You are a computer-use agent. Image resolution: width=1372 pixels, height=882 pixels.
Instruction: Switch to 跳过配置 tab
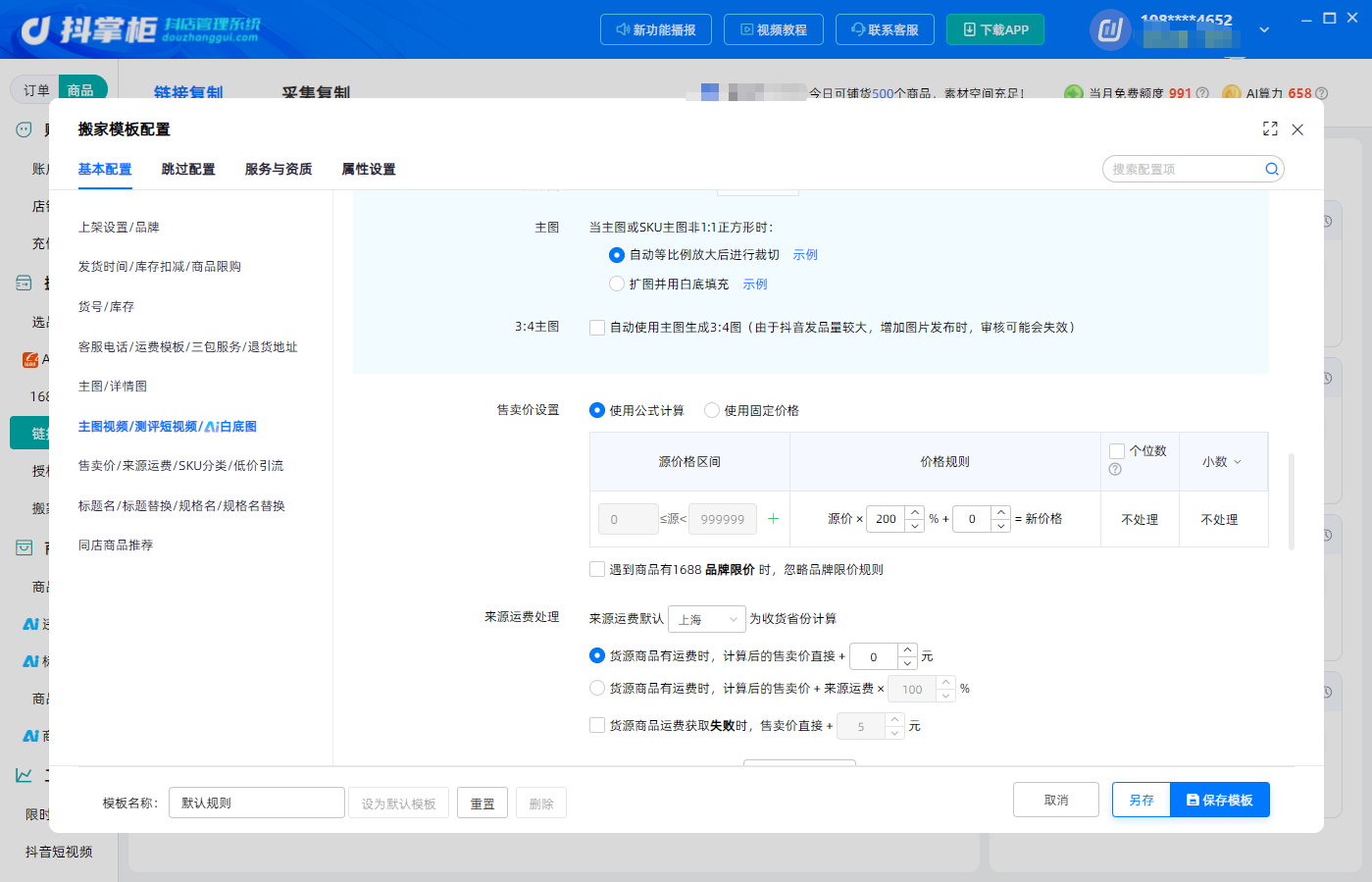[x=188, y=169]
